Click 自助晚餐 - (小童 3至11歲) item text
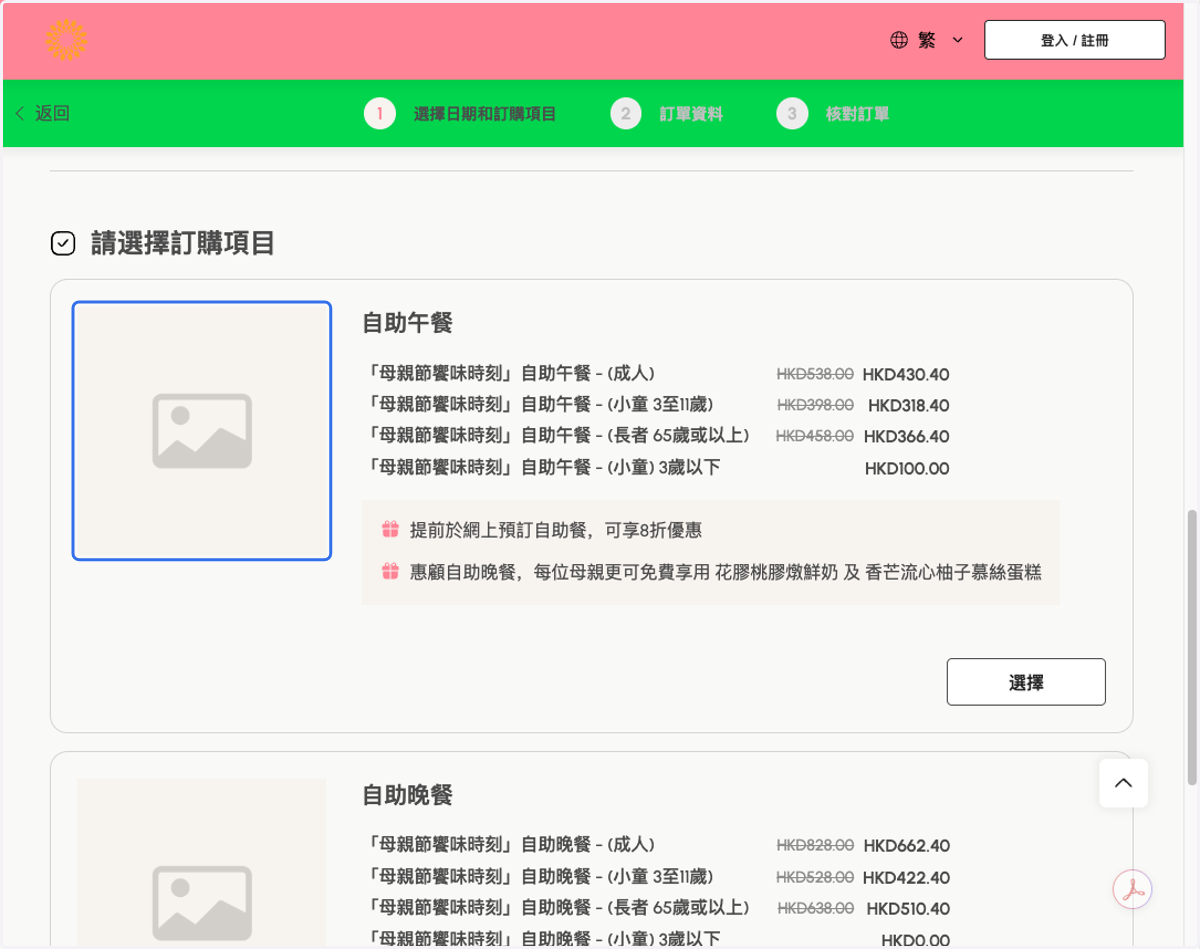Image resolution: width=1200 pixels, height=949 pixels. coord(540,876)
